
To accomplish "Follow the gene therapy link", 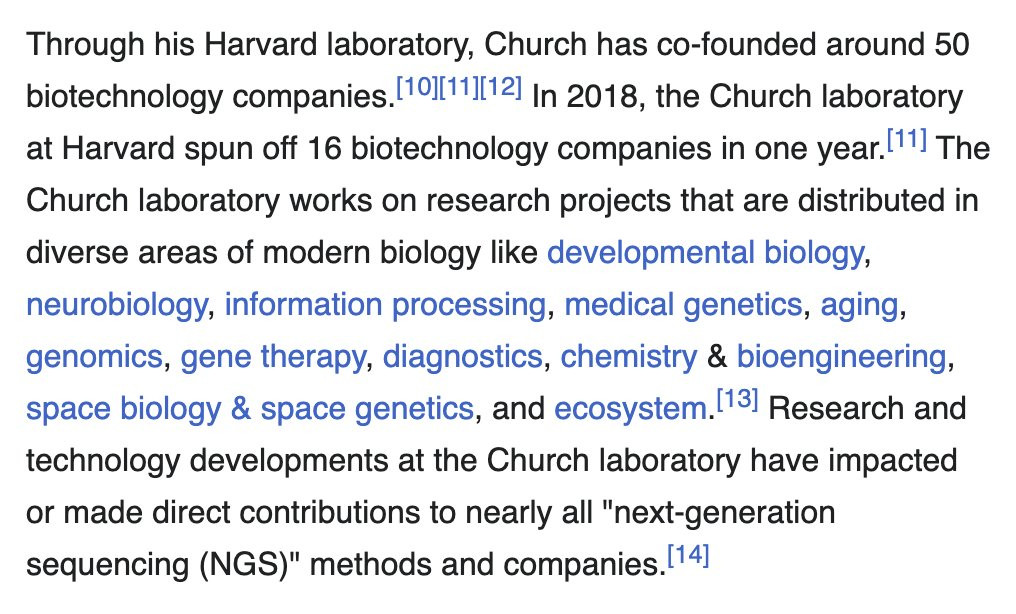I will click(273, 357).
